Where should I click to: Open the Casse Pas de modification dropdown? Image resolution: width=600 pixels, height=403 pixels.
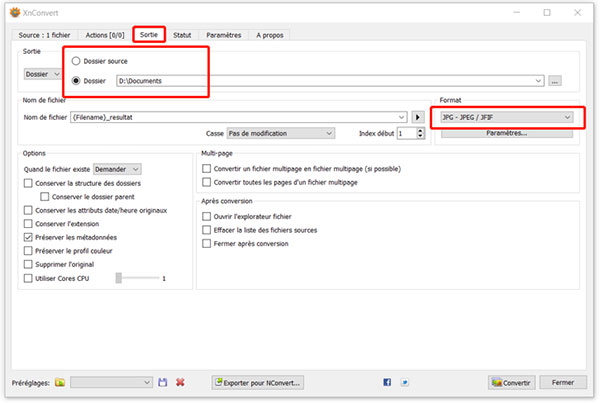[280, 134]
